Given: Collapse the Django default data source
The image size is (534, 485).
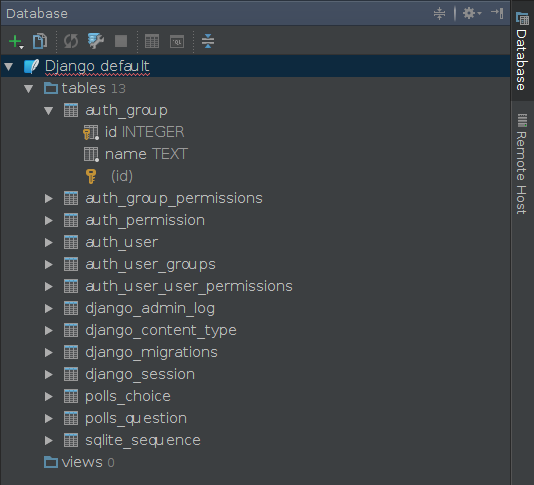Looking at the screenshot, I should [9, 66].
